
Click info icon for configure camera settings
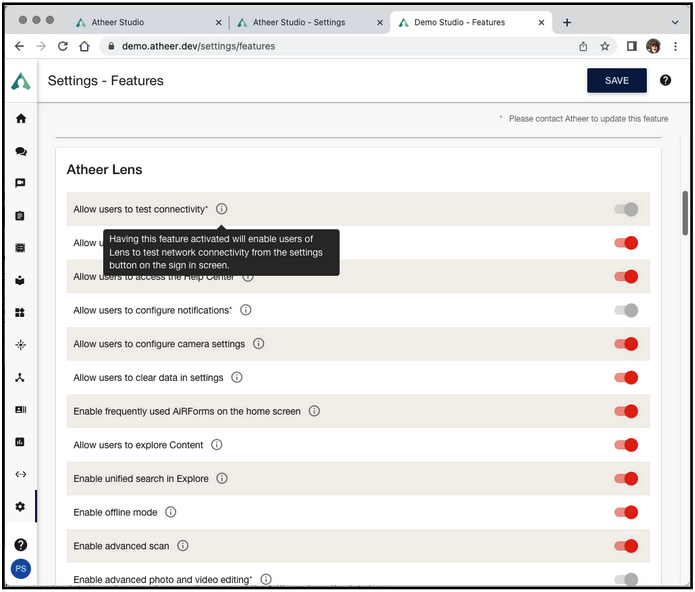coord(258,343)
